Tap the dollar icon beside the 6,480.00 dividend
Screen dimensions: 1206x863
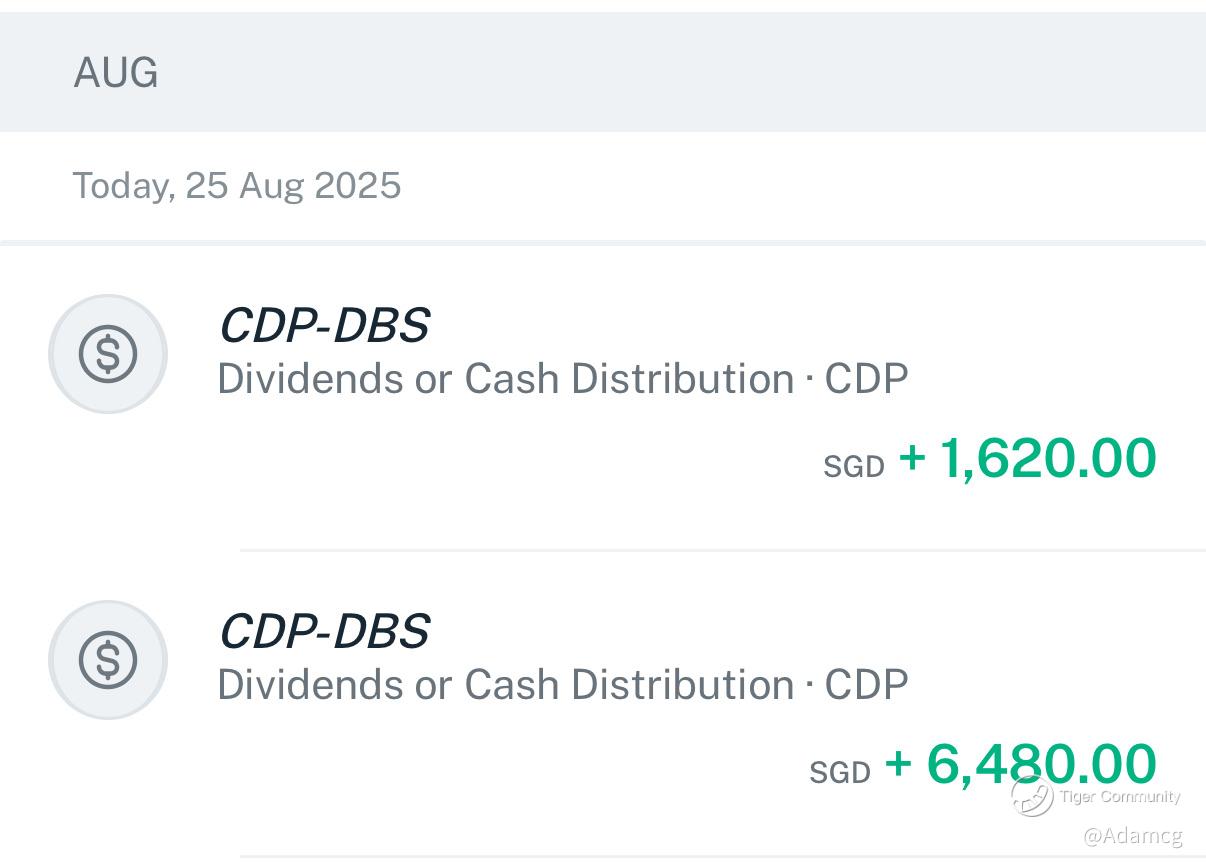tap(107, 660)
